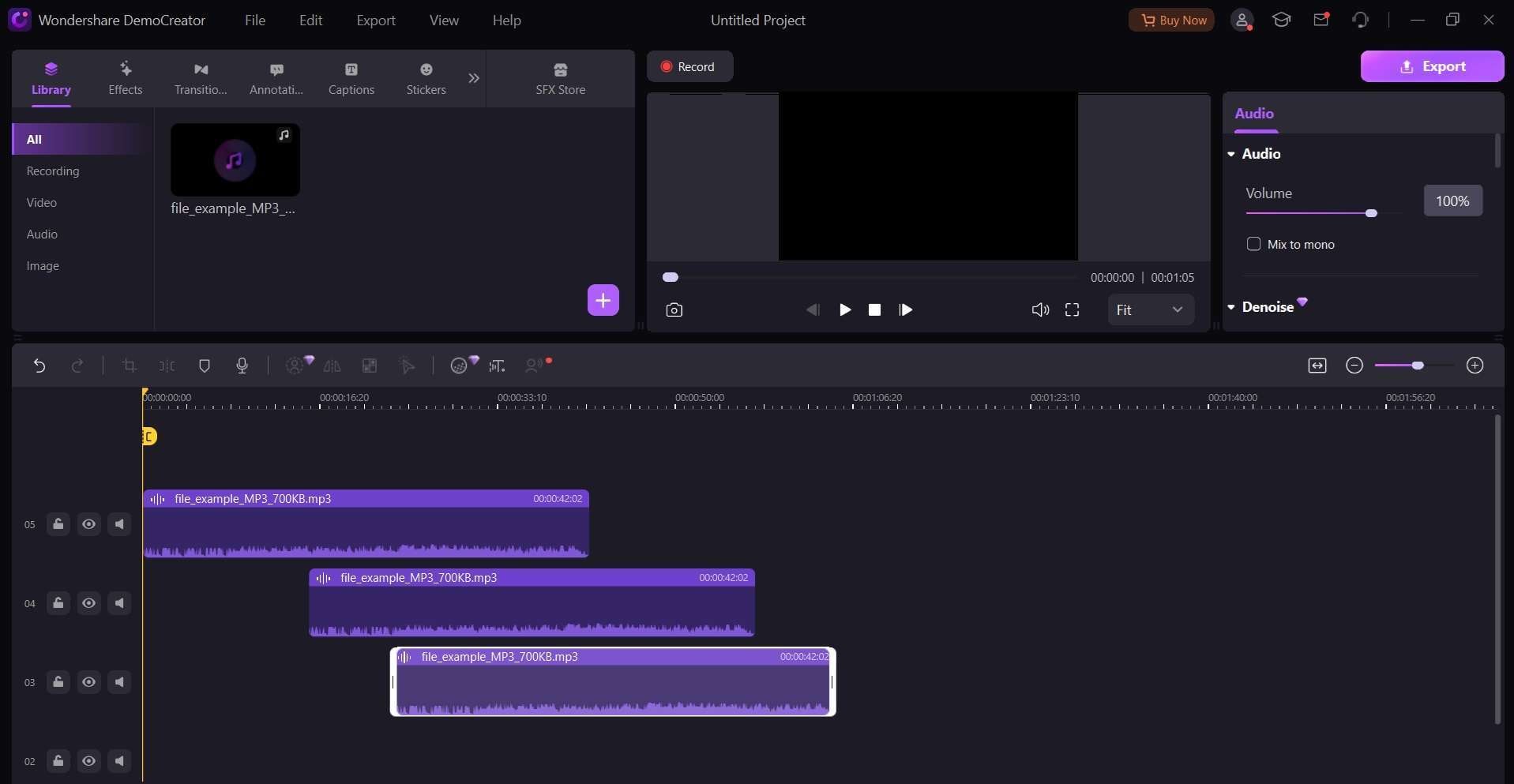Select the Recording library category
The height and width of the screenshot is (784, 1514).
[x=53, y=171]
